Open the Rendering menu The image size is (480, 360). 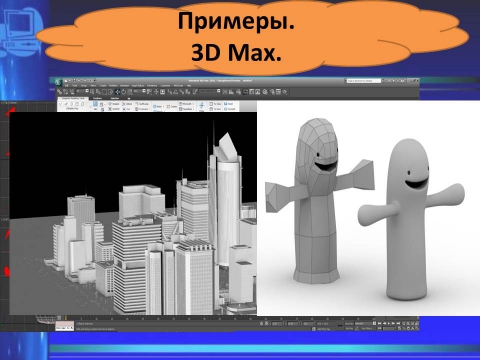click(152, 85)
